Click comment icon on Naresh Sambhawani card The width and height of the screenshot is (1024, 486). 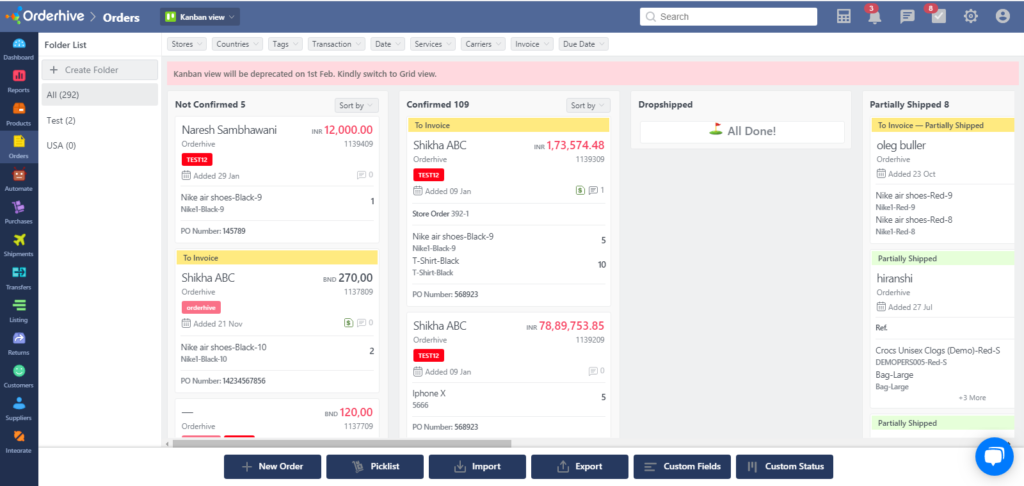[x=361, y=175]
